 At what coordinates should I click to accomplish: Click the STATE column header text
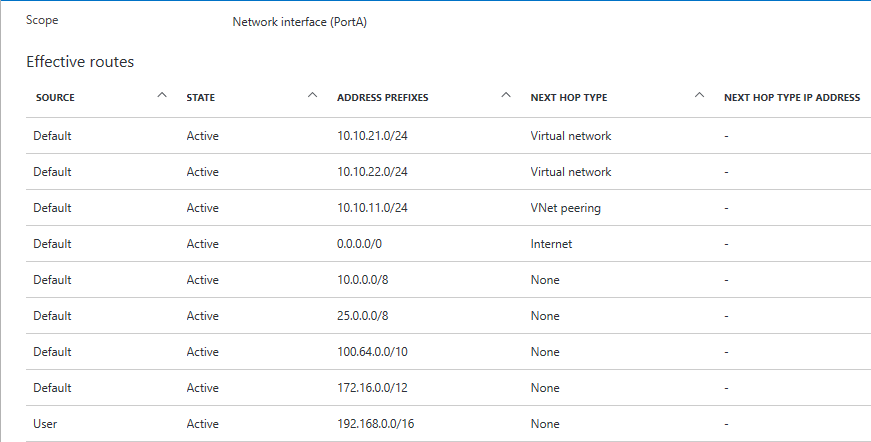pos(200,98)
